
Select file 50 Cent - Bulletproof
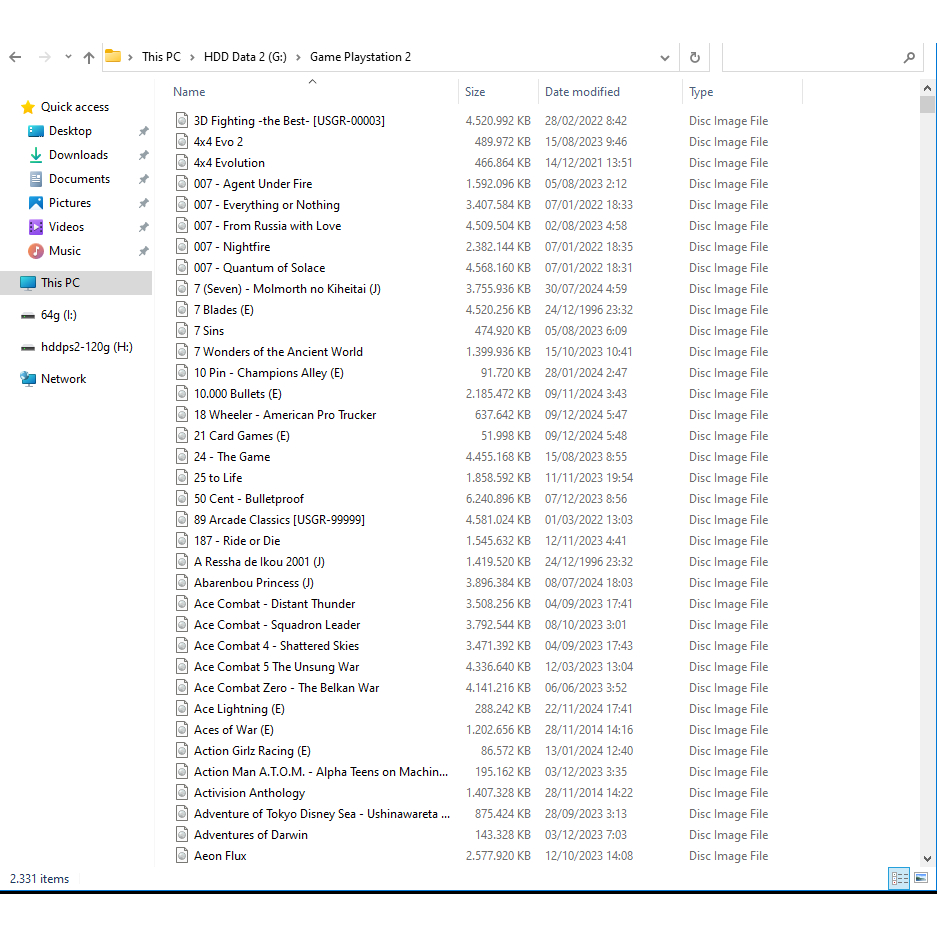249,498
